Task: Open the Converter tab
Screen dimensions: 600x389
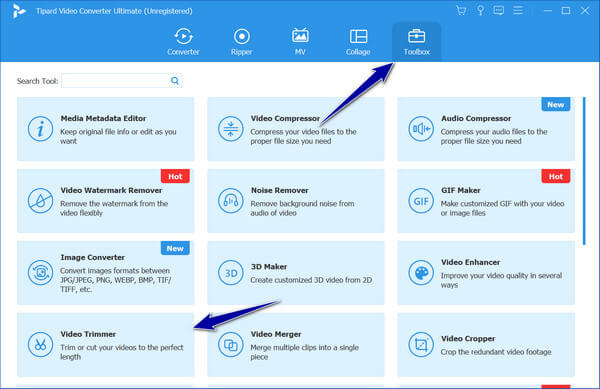Action: point(183,42)
